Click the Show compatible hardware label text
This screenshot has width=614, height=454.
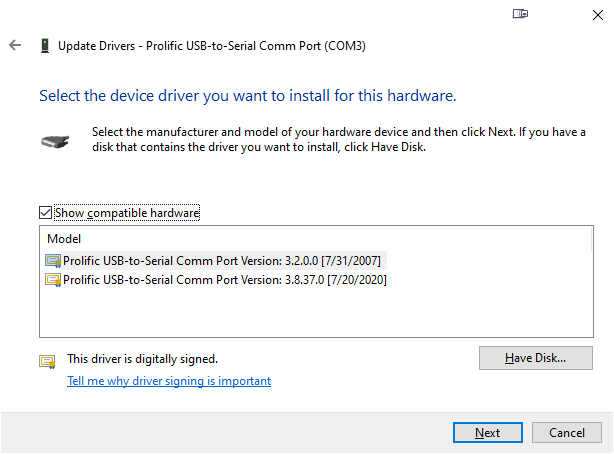click(127, 213)
